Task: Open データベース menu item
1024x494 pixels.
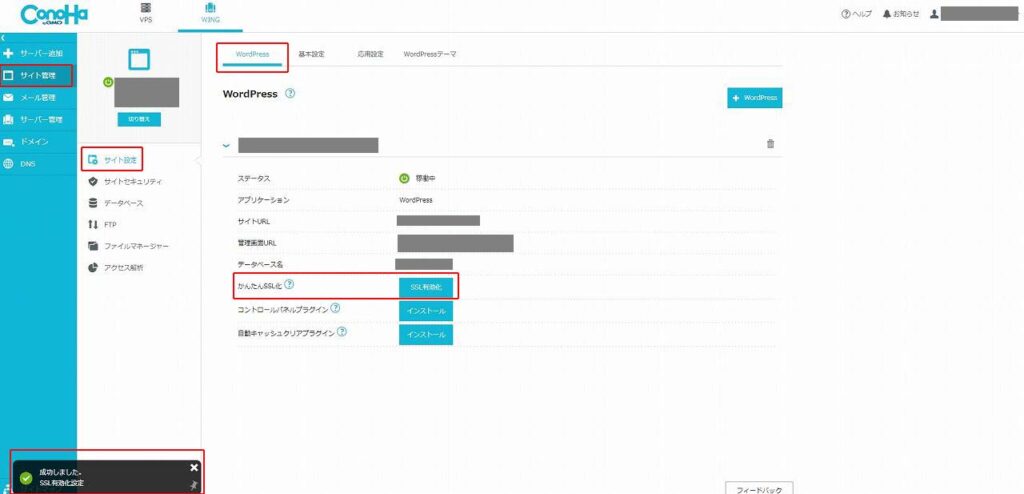Action: pos(116,203)
